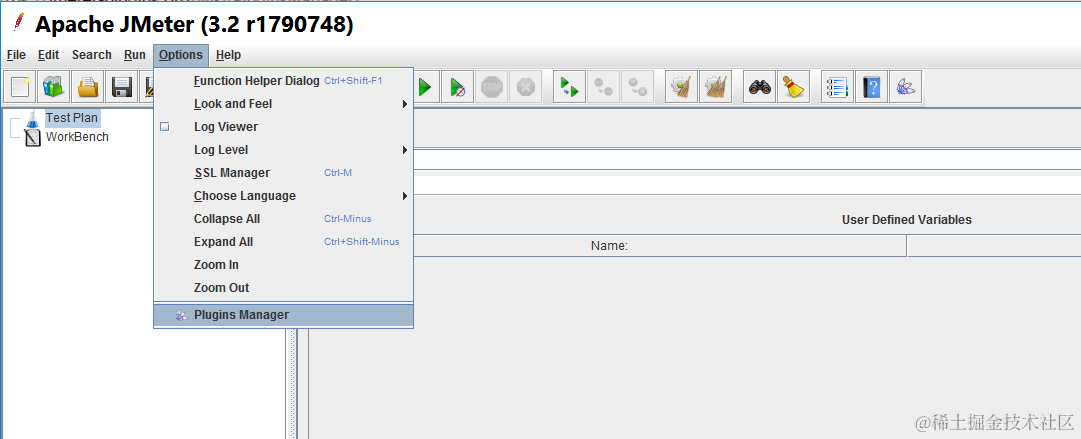Click the Plugins Manager toolbar icon
Image resolution: width=1081 pixels, height=439 pixels.
[906, 87]
